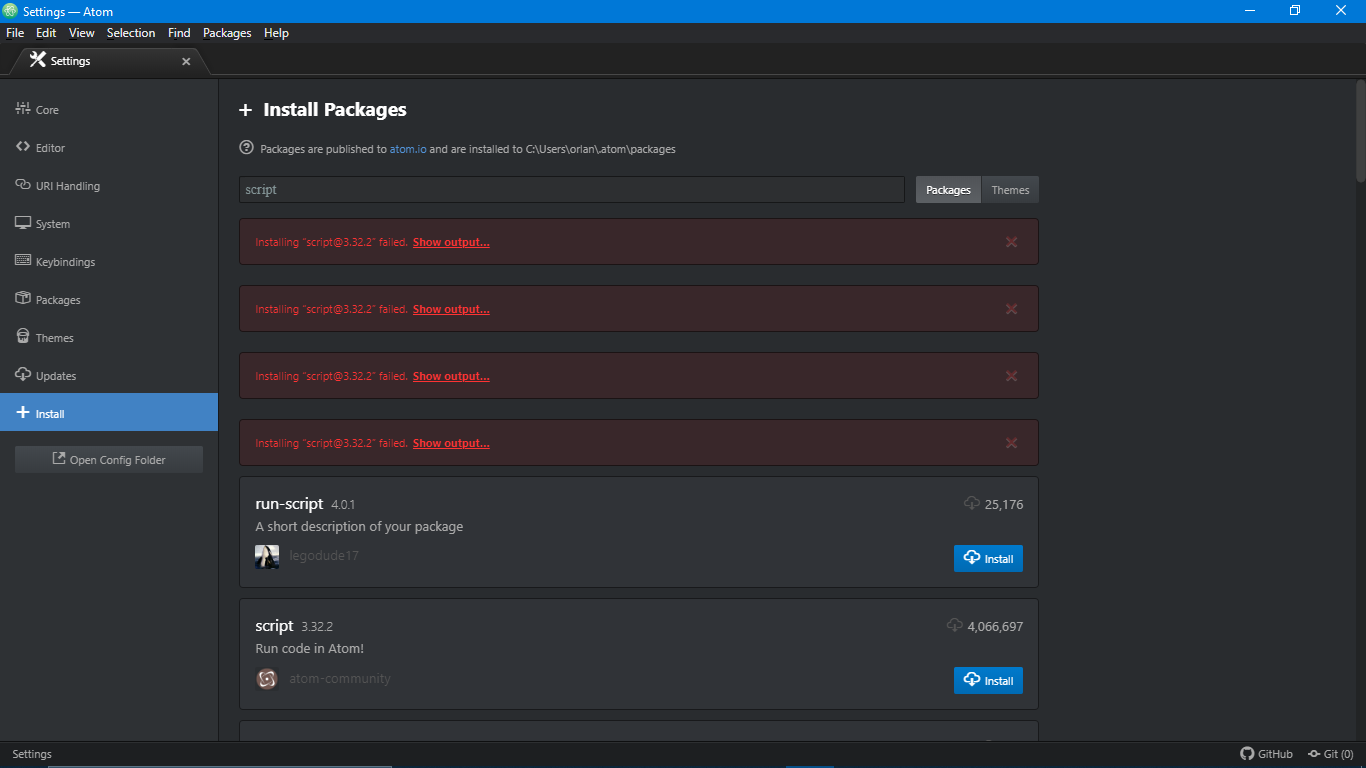Open the View menu
1366x768 pixels.
click(x=82, y=33)
